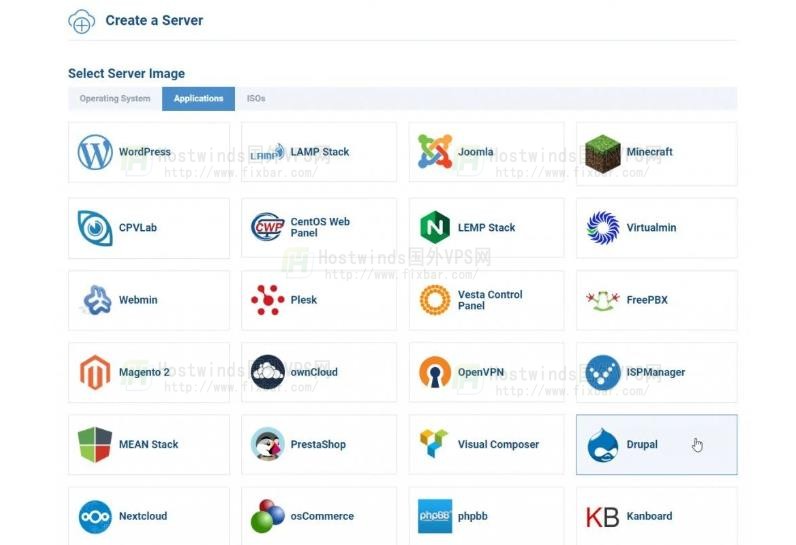796x545 pixels.
Task: Click the Virtualmin swirl icon
Action: [x=603, y=228]
